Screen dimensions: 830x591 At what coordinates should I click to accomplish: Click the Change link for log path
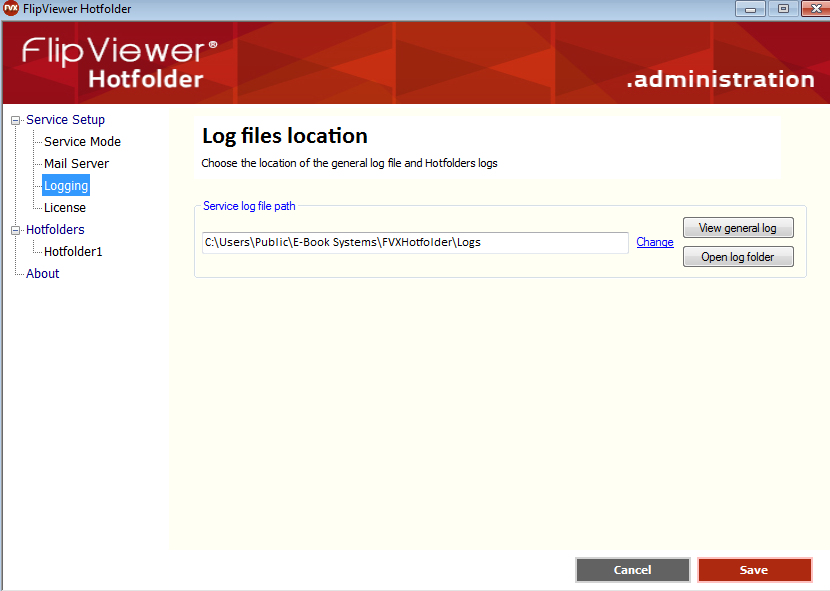click(655, 242)
